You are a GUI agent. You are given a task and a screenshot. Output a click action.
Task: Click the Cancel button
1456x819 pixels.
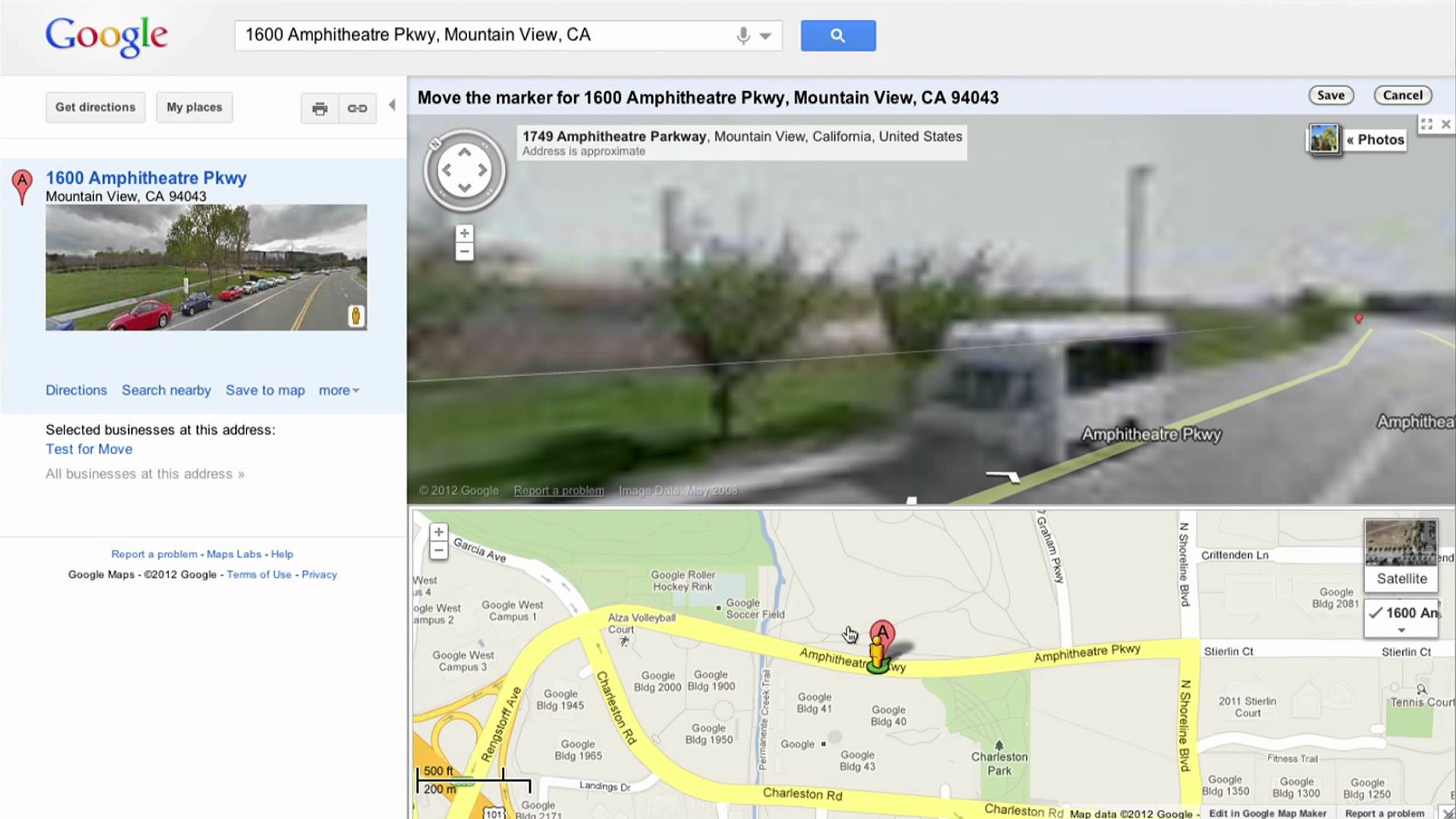click(x=1403, y=96)
